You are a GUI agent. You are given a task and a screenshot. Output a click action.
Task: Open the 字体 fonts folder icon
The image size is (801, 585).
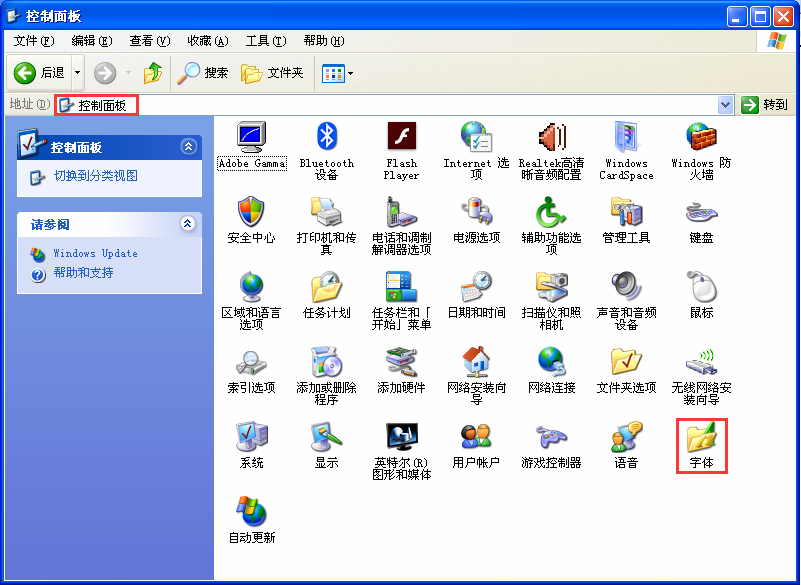click(x=701, y=437)
